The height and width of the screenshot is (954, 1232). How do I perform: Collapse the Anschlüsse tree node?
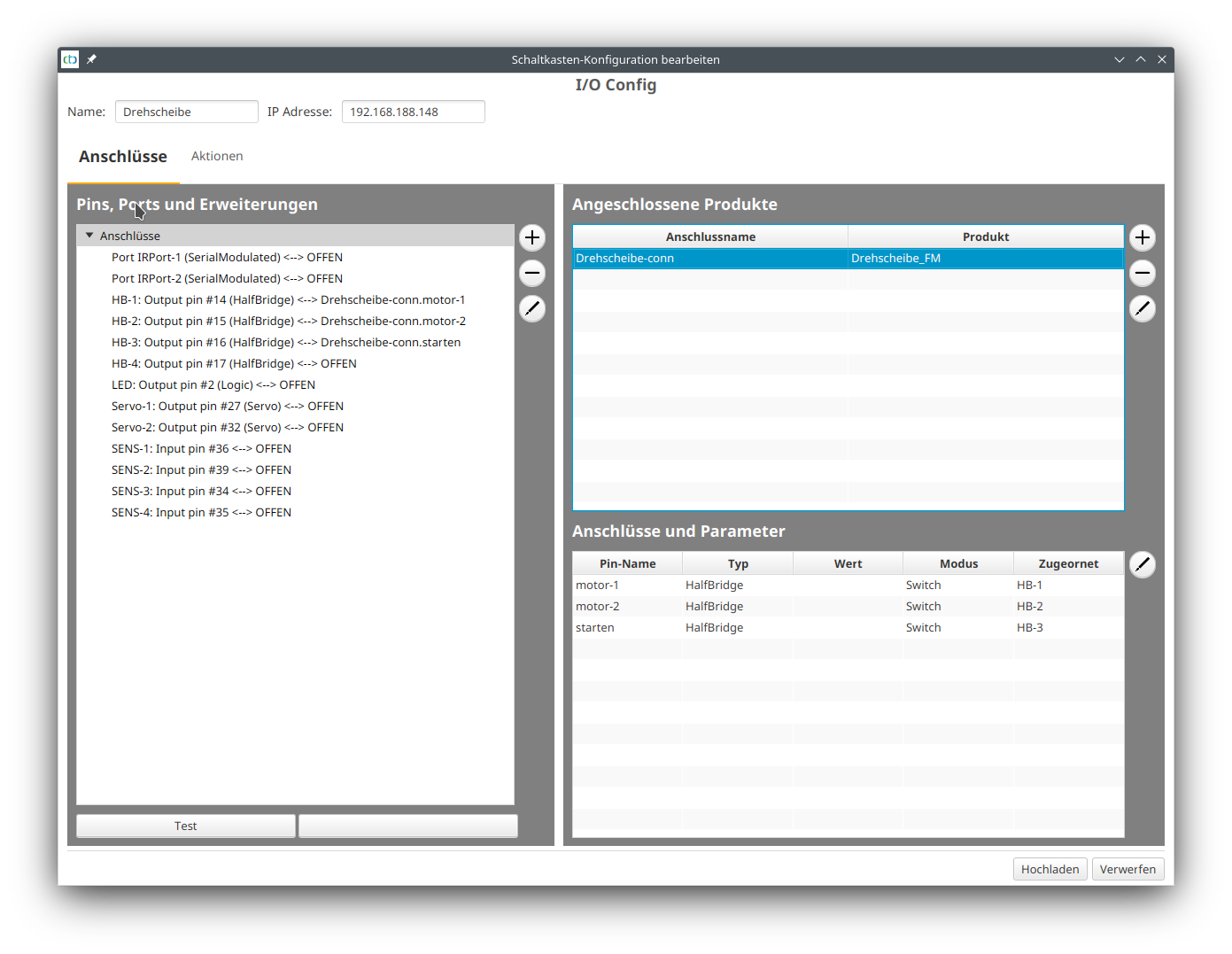click(89, 235)
